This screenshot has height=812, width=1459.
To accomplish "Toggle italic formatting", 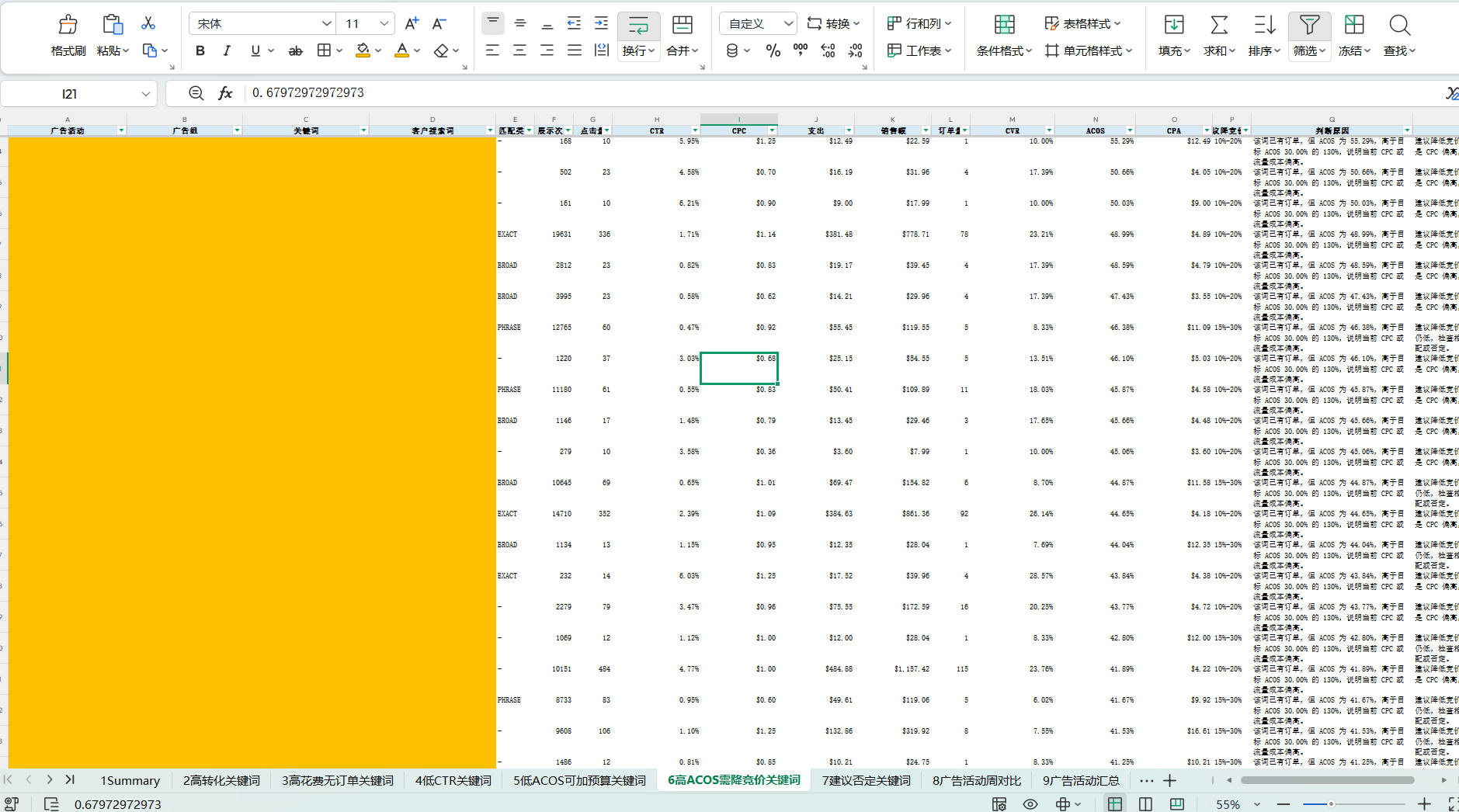I will [x=227, y=50].
